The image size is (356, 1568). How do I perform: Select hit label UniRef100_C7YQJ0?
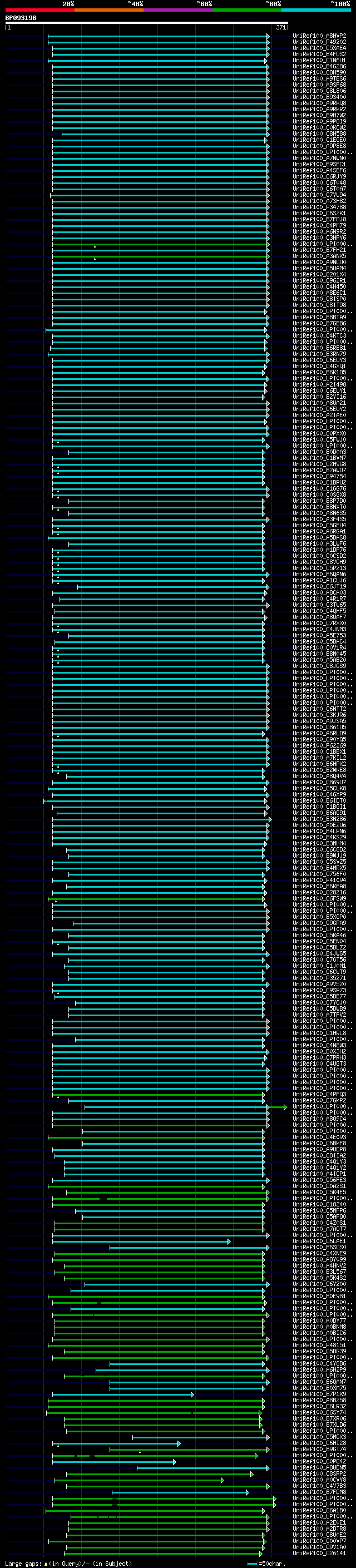click(x=319, y=1002)
